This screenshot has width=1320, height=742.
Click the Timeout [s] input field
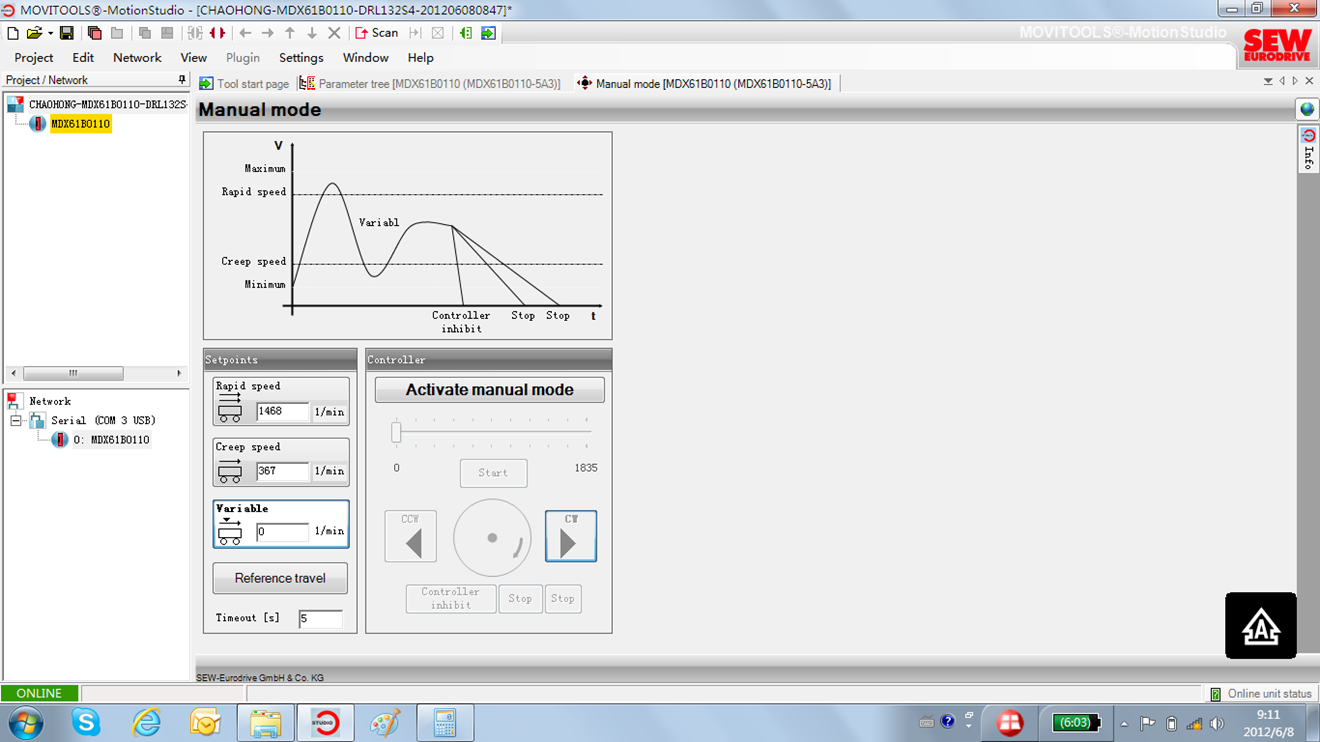click(x=320, y=619)
